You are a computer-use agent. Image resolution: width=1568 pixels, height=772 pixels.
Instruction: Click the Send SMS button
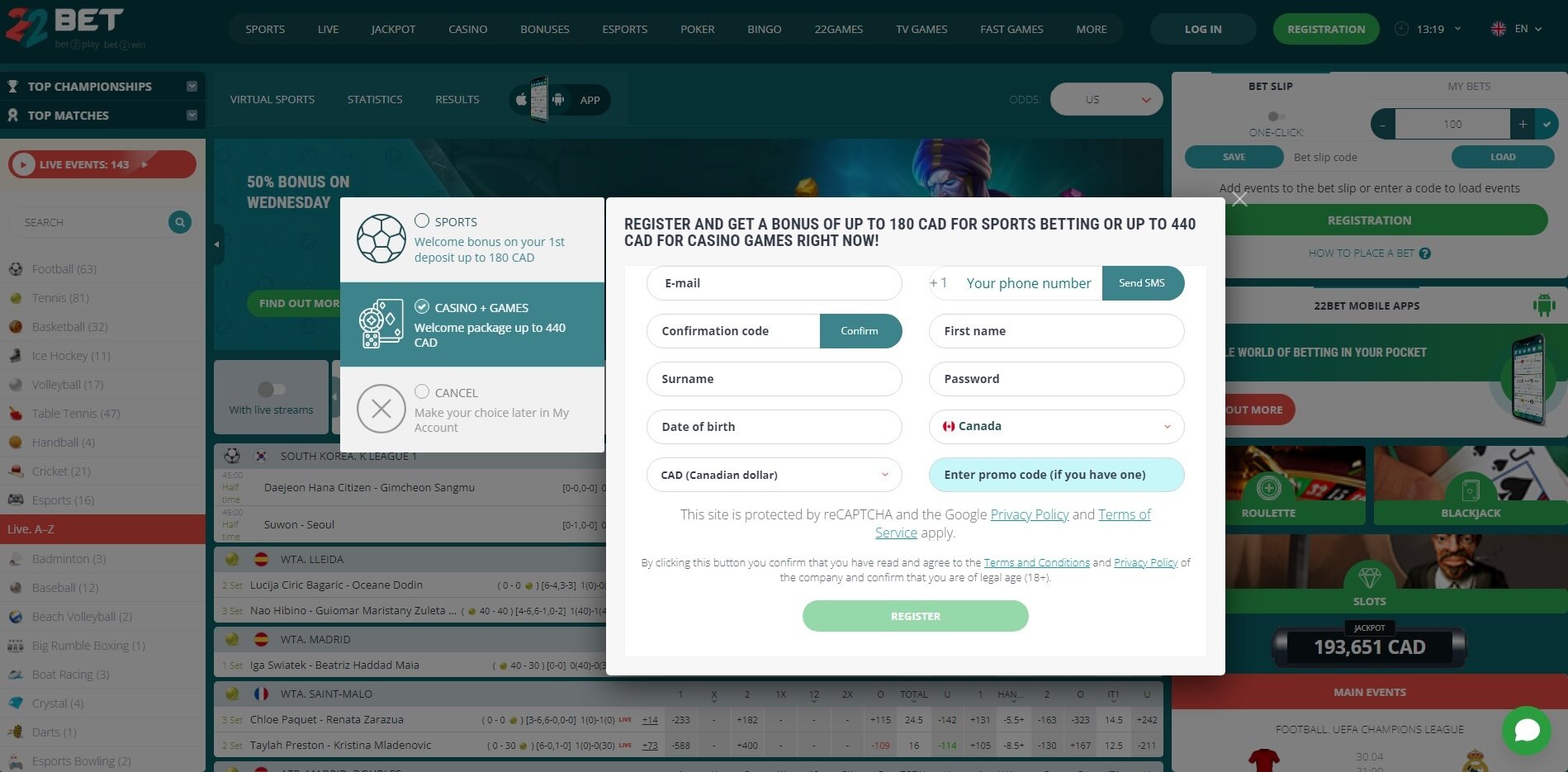(x=1142, y=282)
